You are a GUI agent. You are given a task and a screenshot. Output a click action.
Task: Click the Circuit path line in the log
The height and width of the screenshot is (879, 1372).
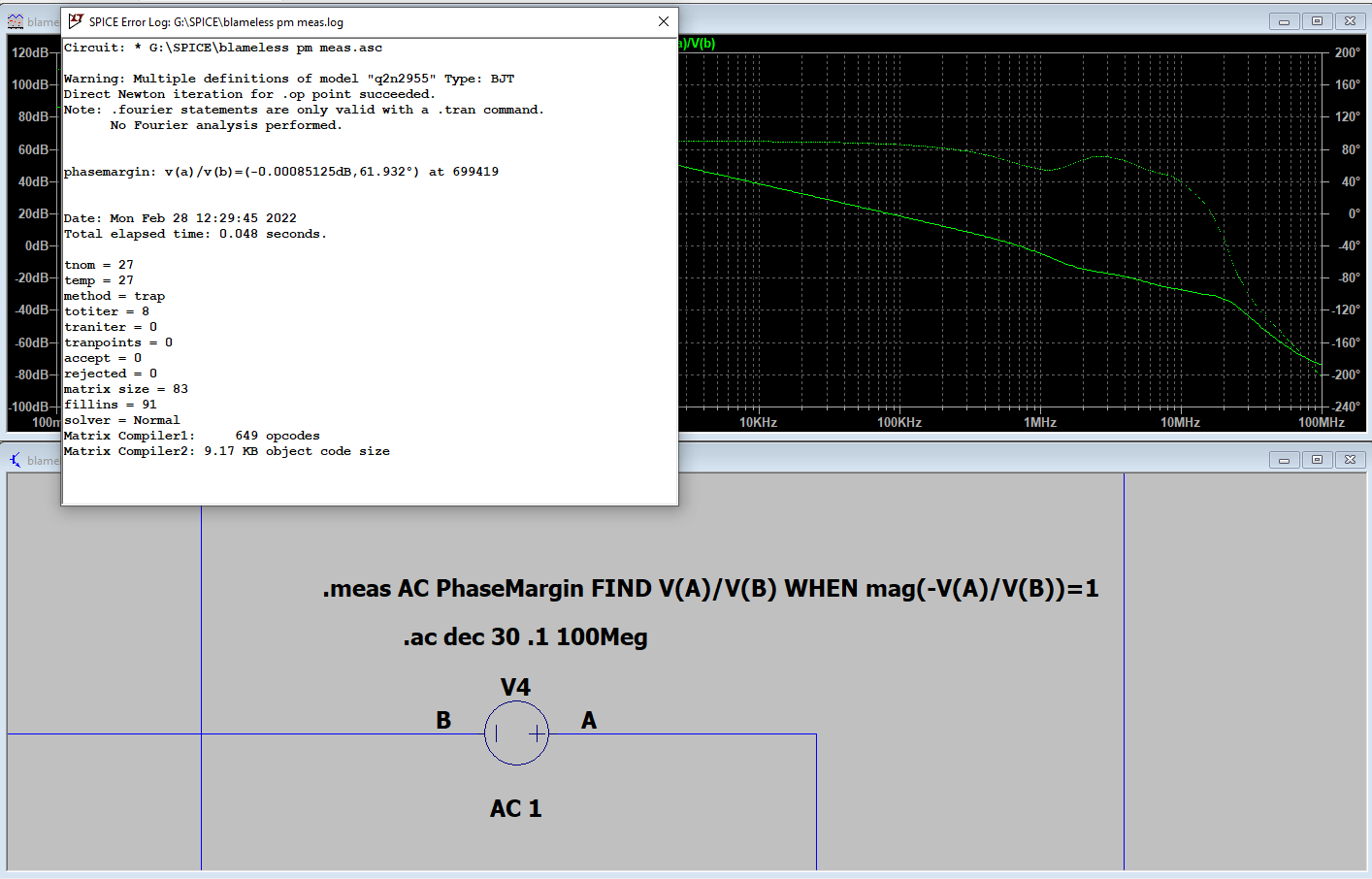pos(223,48)
